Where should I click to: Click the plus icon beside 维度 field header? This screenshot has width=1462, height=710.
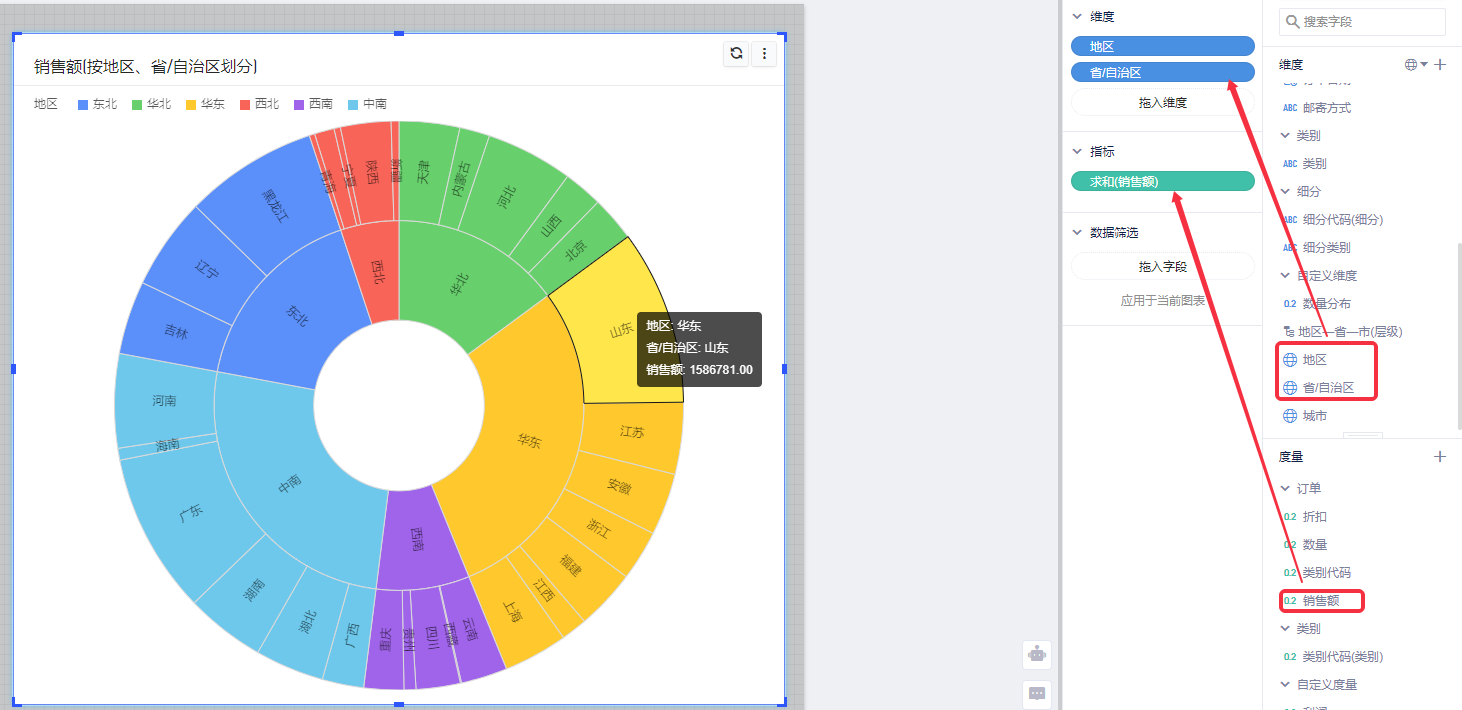point(1440,65)
